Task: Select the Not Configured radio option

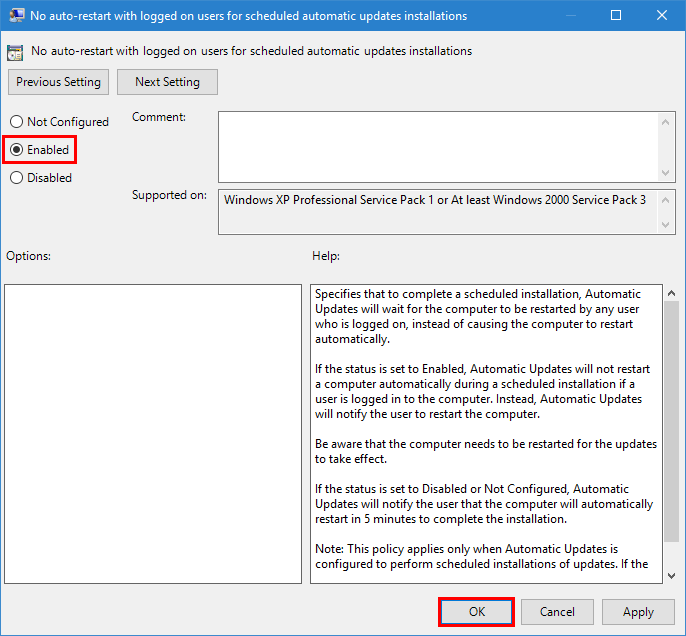Action: coord(16,122)
